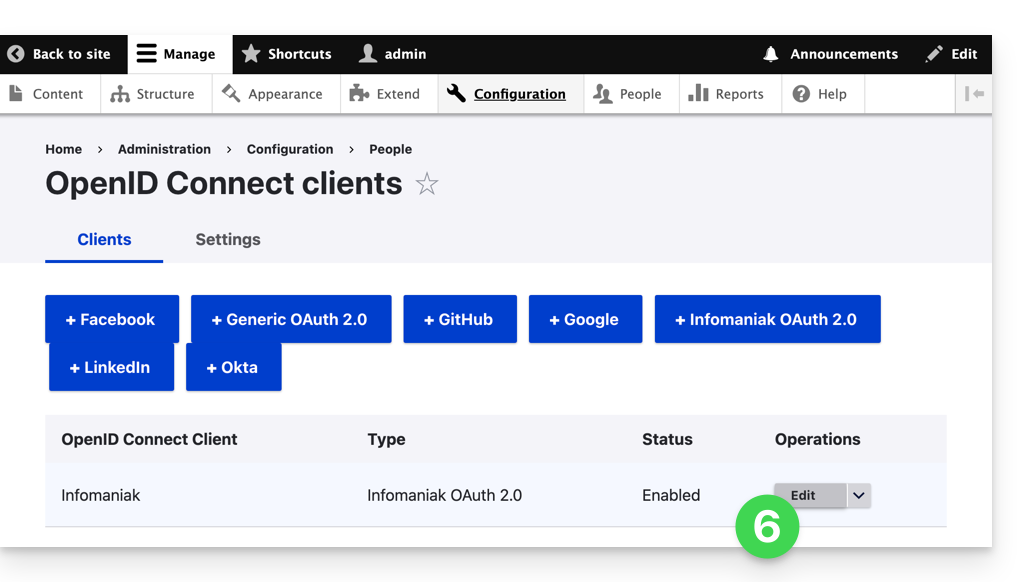Open the People admin menu
The width and height of the screenshot is (1027, 582).
631,94
